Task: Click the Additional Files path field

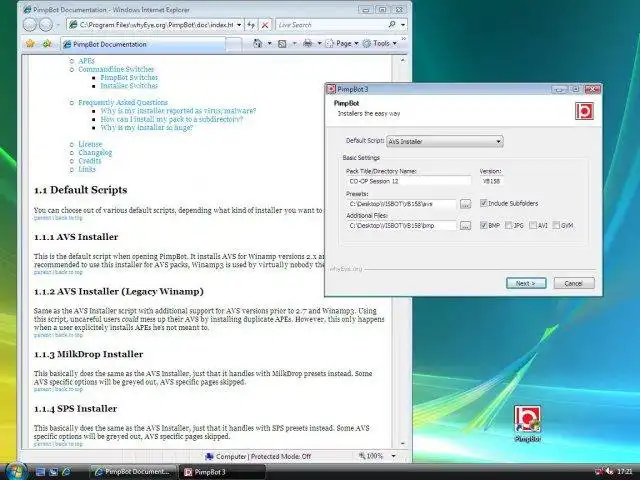Action: (401, 225)
